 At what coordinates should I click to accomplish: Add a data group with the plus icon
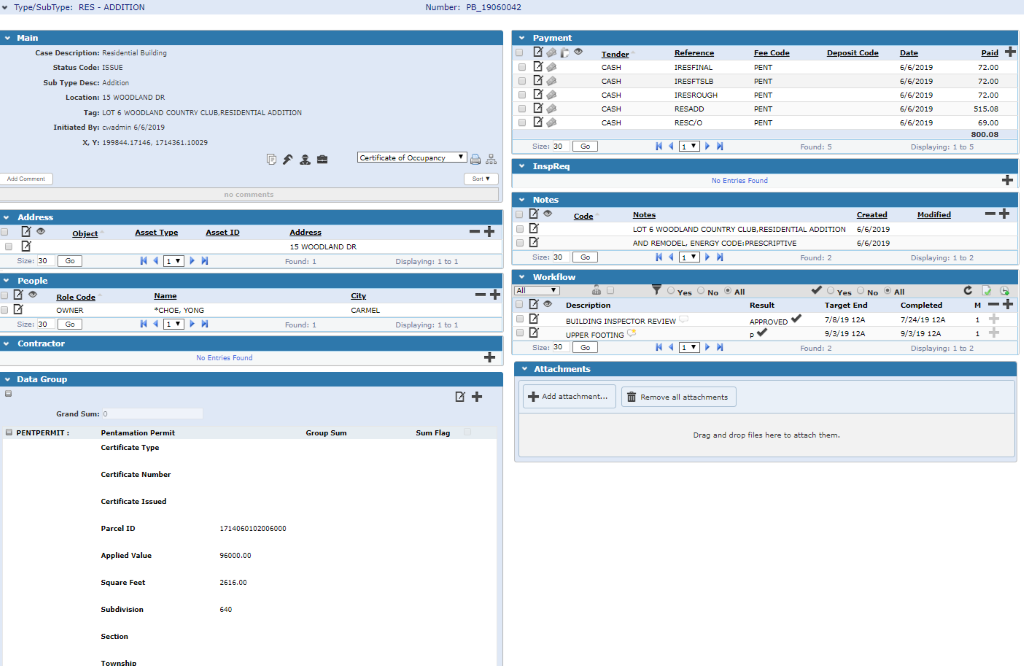pyautogui.click(x=477, y=396)
